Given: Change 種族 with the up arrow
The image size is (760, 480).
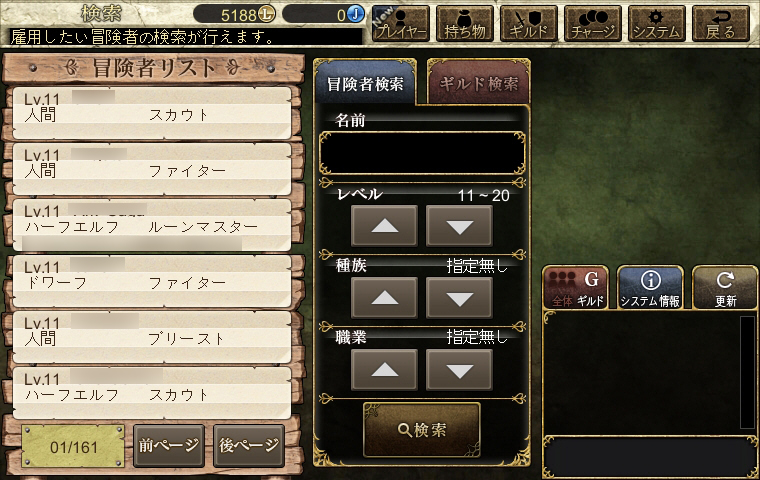Looking at the screenshot, I should click(384, 298).
